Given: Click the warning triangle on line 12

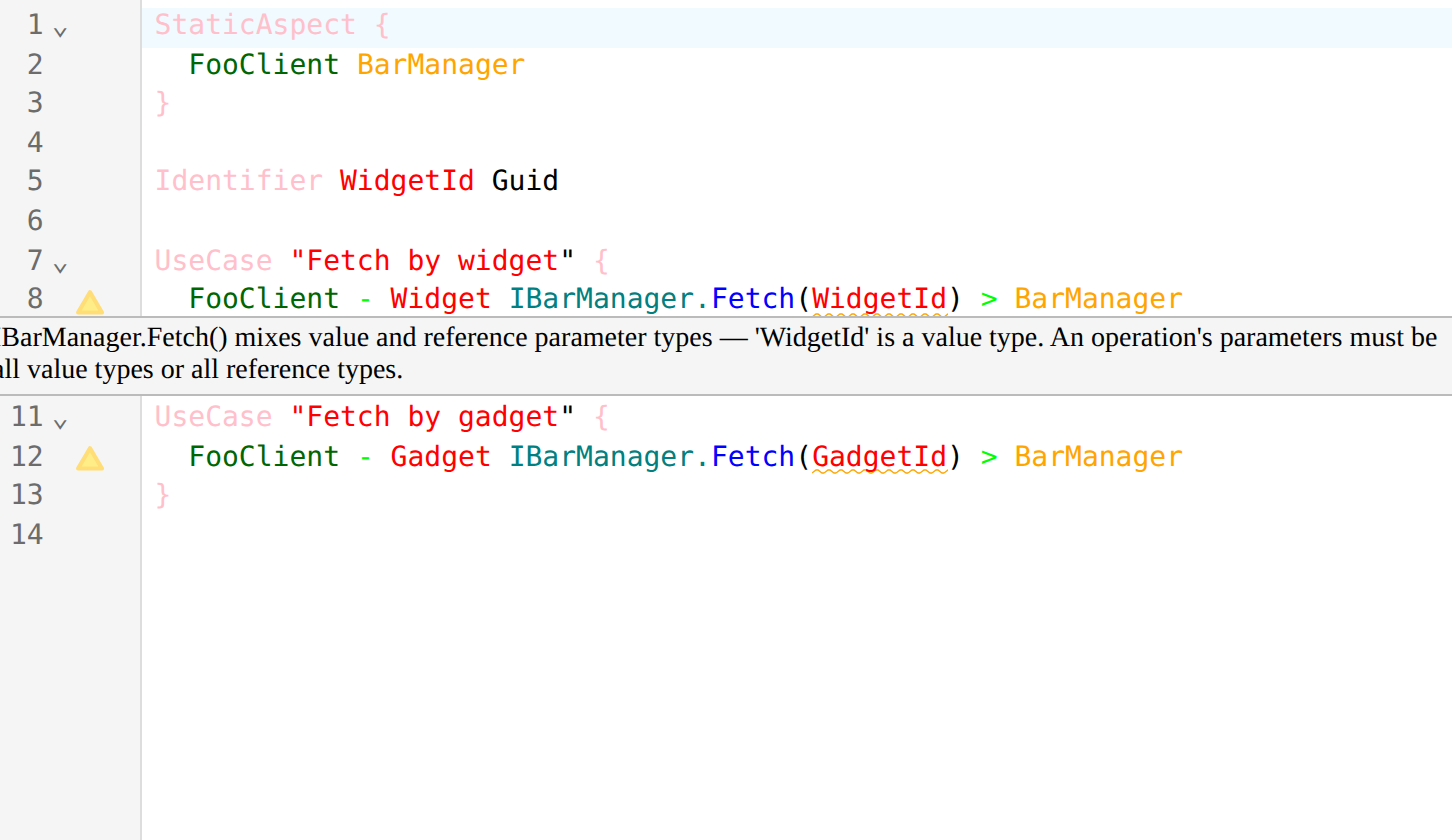Looking at the screenshot, I should (x=90, y=459).
